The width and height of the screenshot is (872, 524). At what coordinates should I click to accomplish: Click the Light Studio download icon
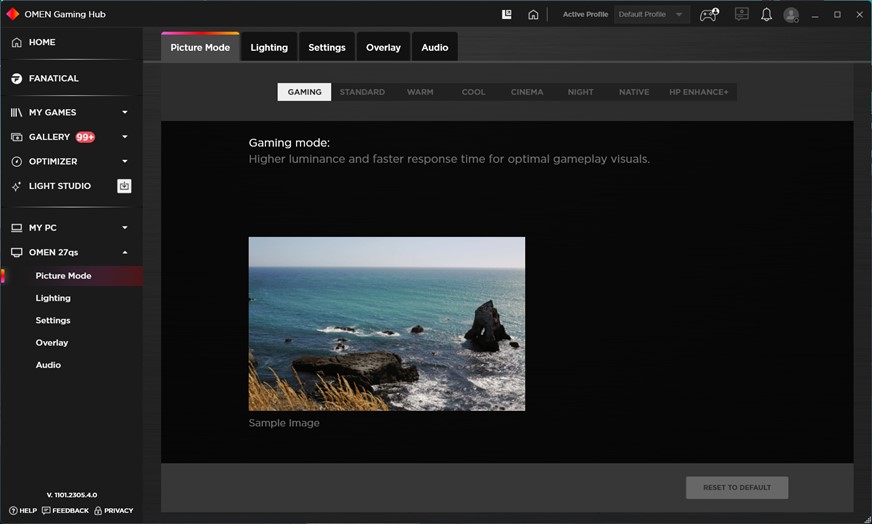(x=124, y=186)
